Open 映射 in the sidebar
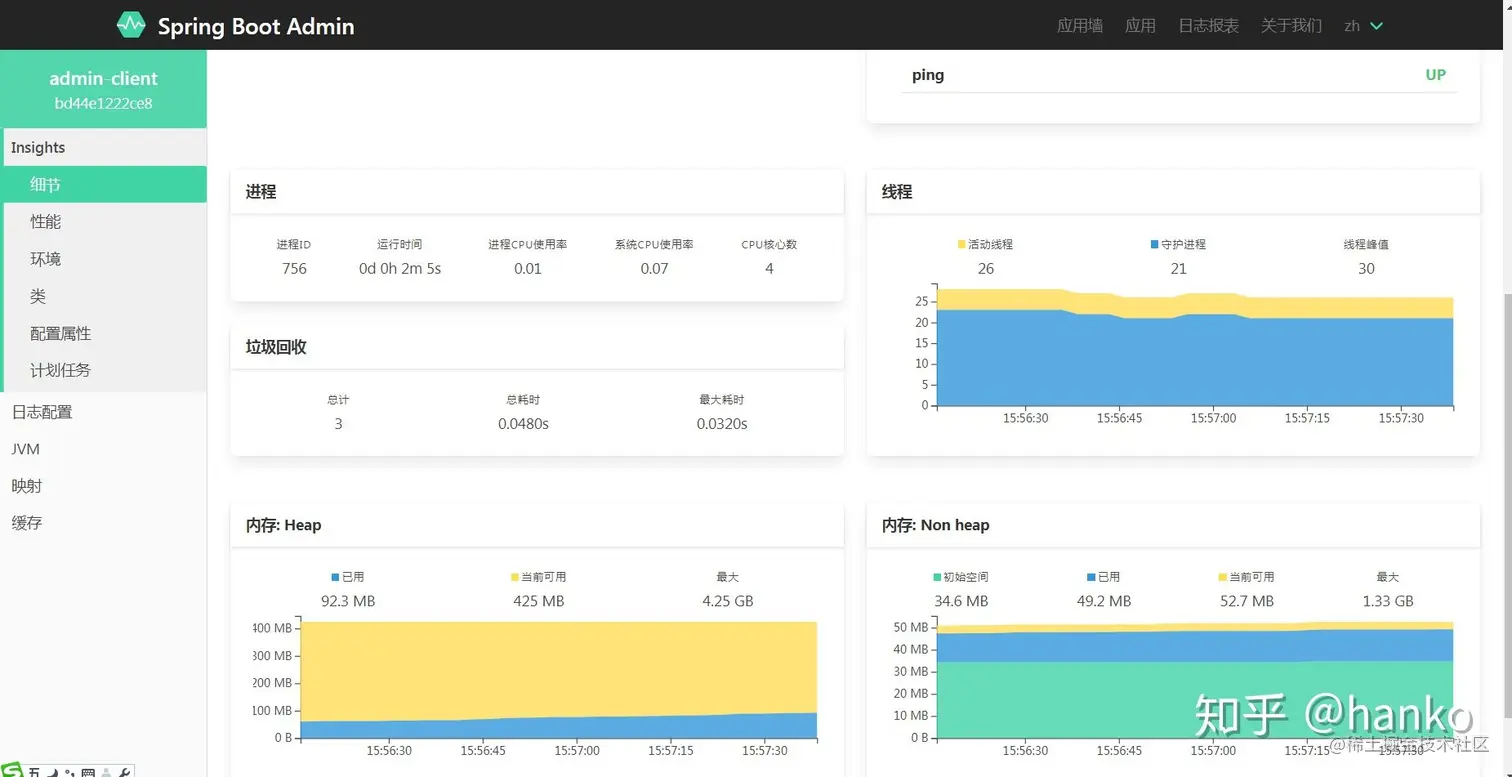 coord(103,486)
